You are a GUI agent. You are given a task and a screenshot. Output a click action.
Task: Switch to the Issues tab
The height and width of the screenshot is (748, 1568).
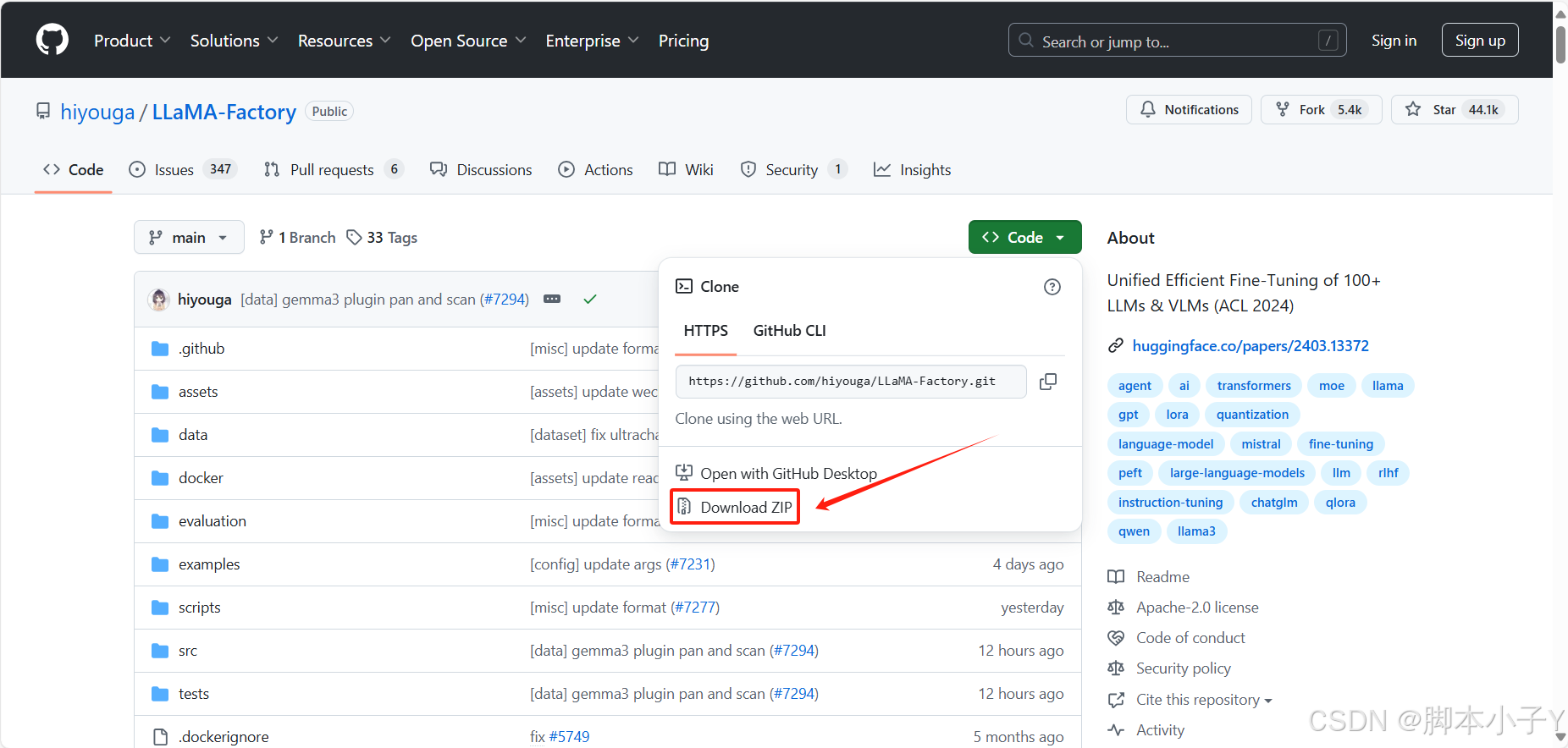pos(182,170)
